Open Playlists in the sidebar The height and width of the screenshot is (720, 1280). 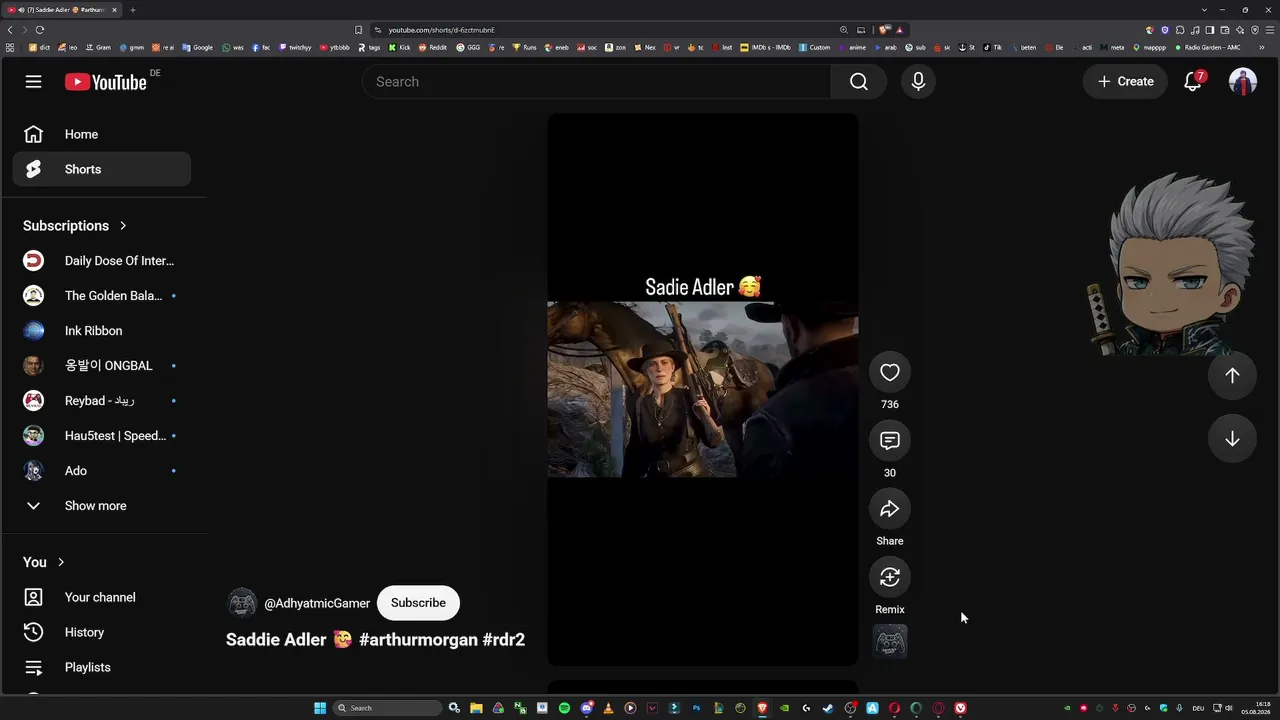pyautogui.click(x=102, y=667)
